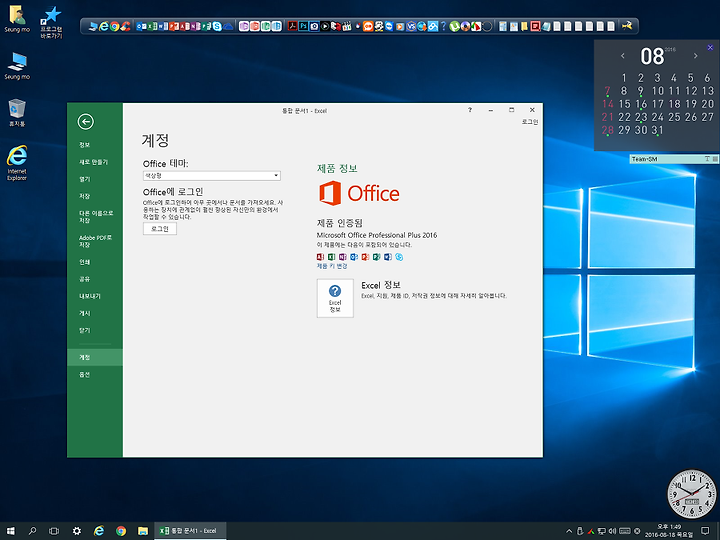Launch Photoshop from the top dock
Screen dimensions: 720x540
pos(303,26)
